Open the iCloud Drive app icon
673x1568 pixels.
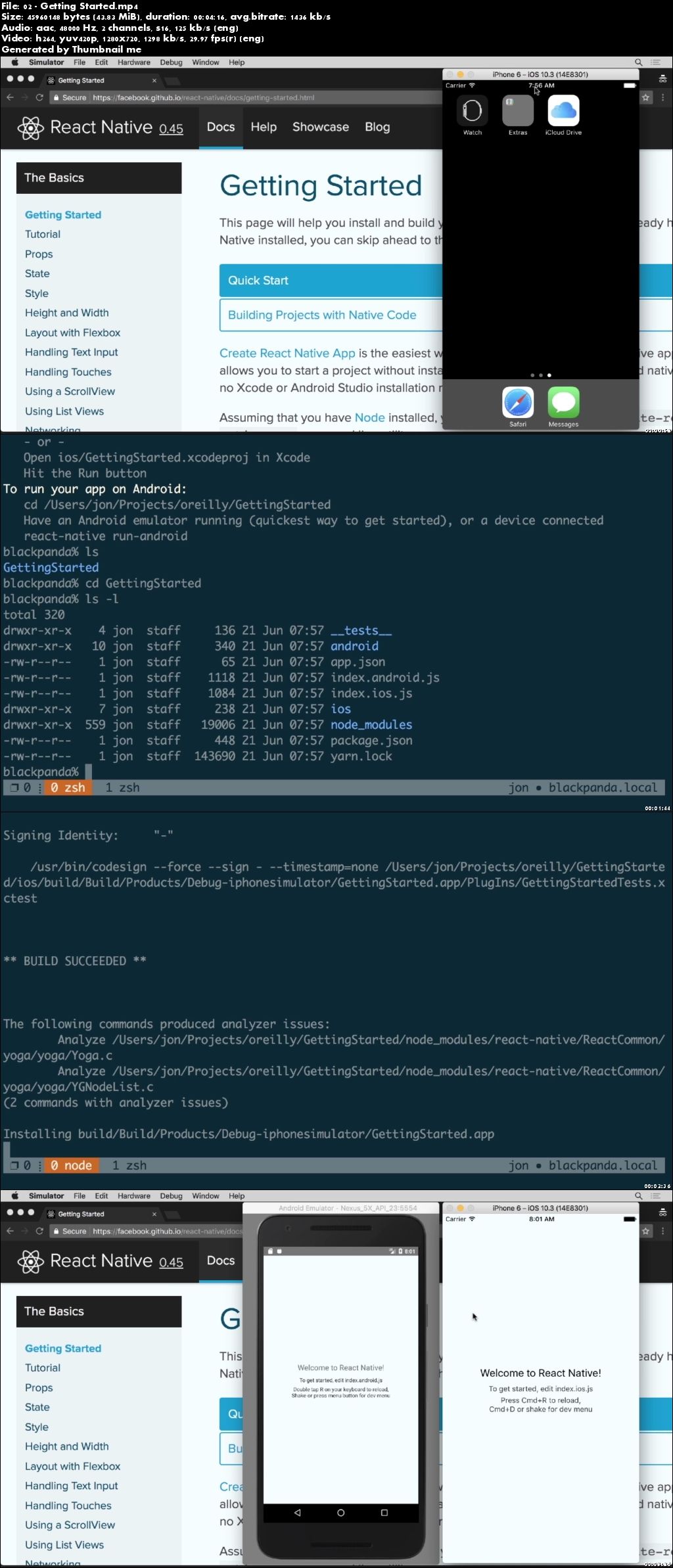coord(563,110)
